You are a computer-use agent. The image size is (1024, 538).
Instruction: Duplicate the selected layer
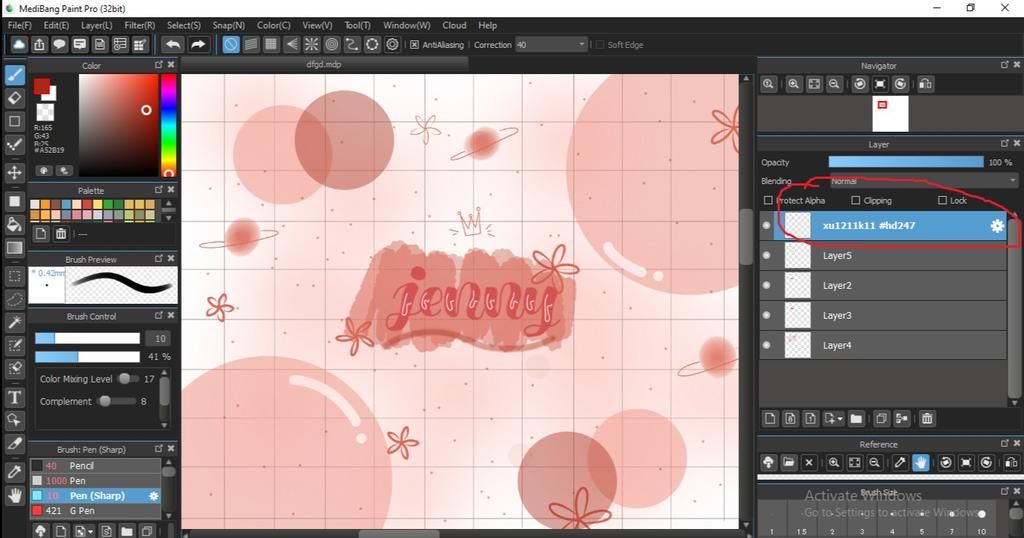click(x=881, y=419)
